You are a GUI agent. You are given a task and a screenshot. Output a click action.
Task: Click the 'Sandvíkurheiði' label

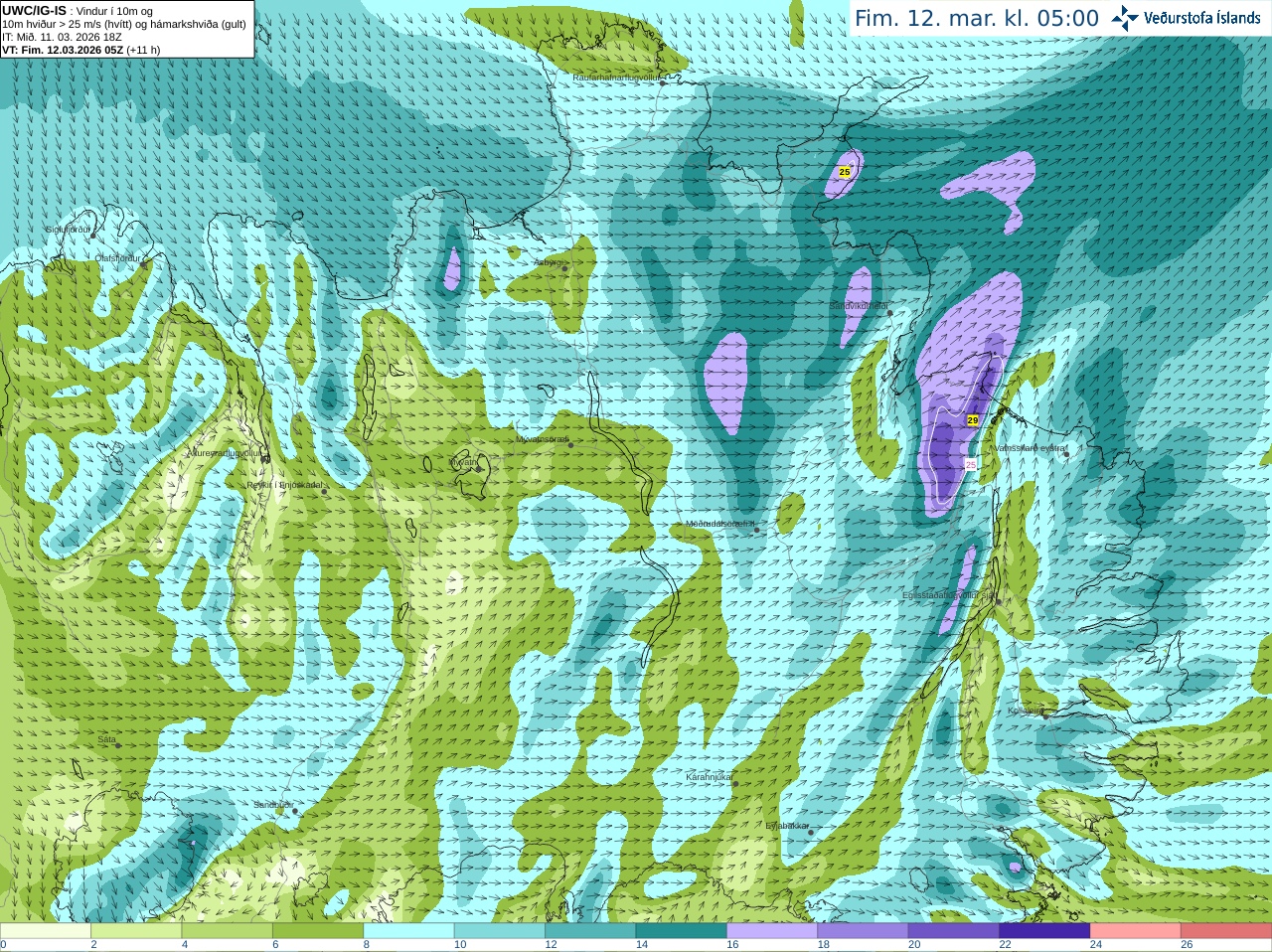859,306
